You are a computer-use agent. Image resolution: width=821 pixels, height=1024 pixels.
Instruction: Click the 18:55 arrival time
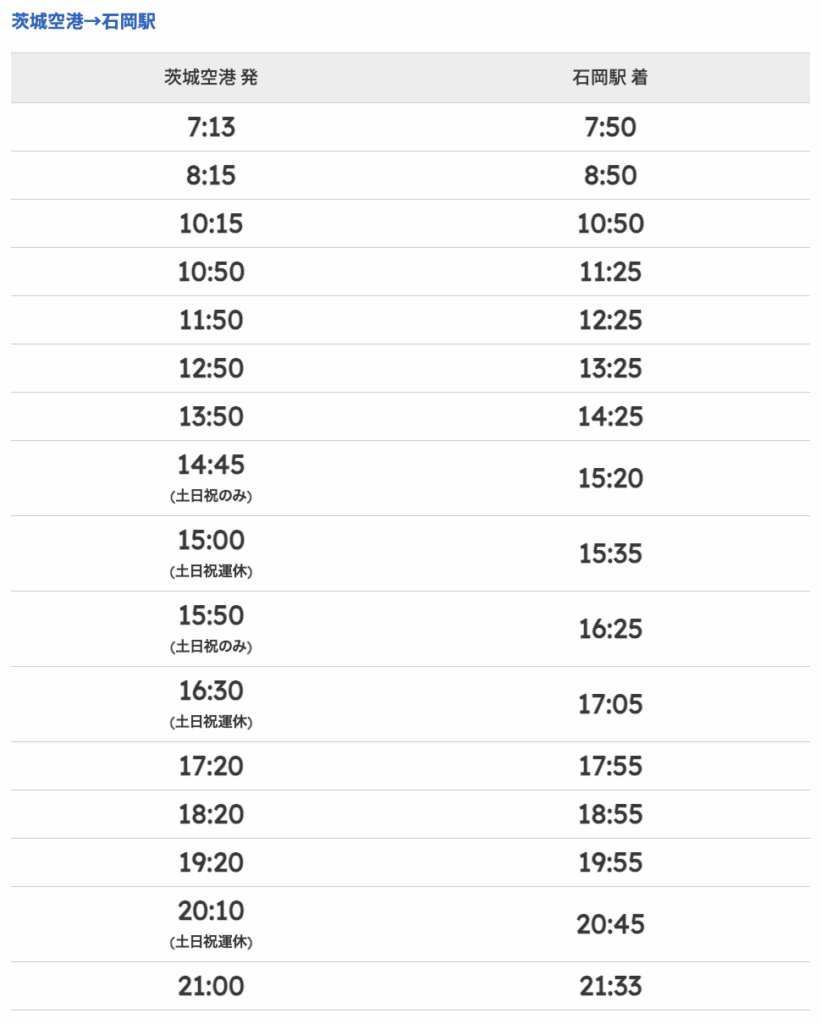[x=610, y=814]
